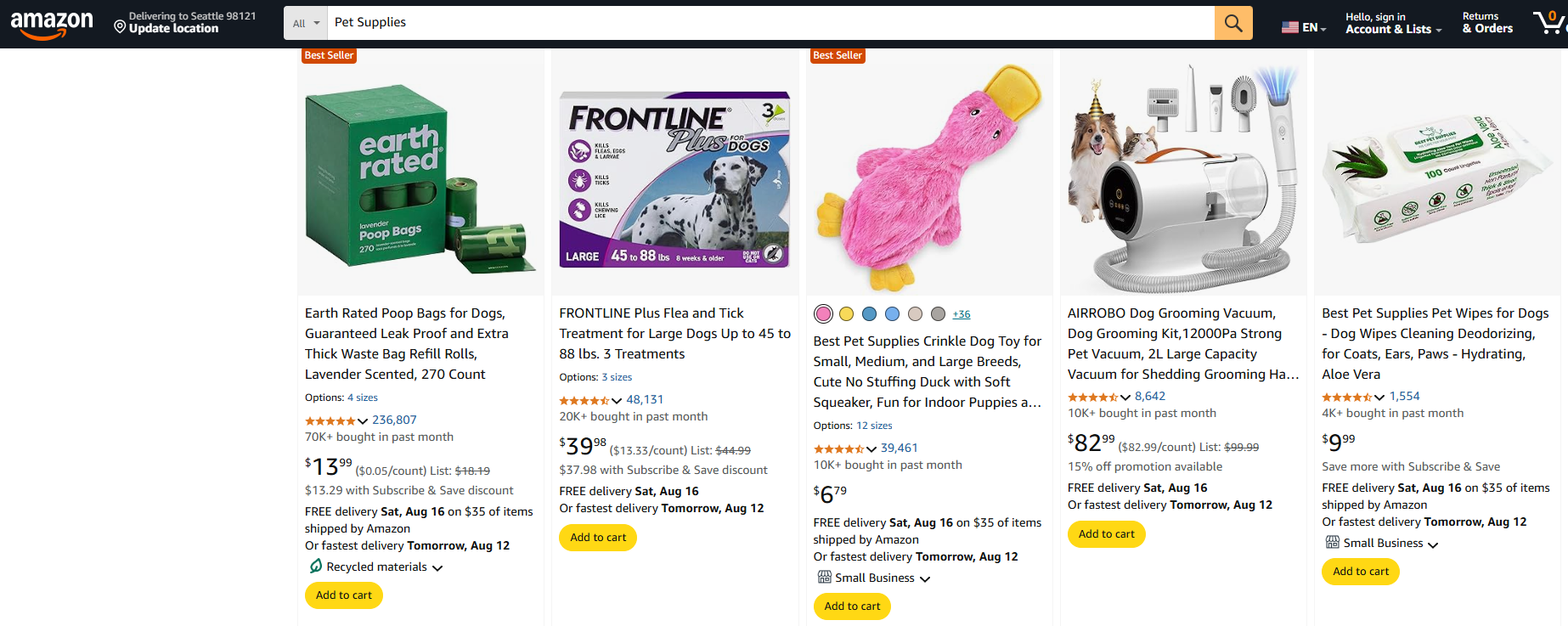View 236,807 reviews for Earth Rated poop bags
The image size is (1568, 626).
click(396, 420)
